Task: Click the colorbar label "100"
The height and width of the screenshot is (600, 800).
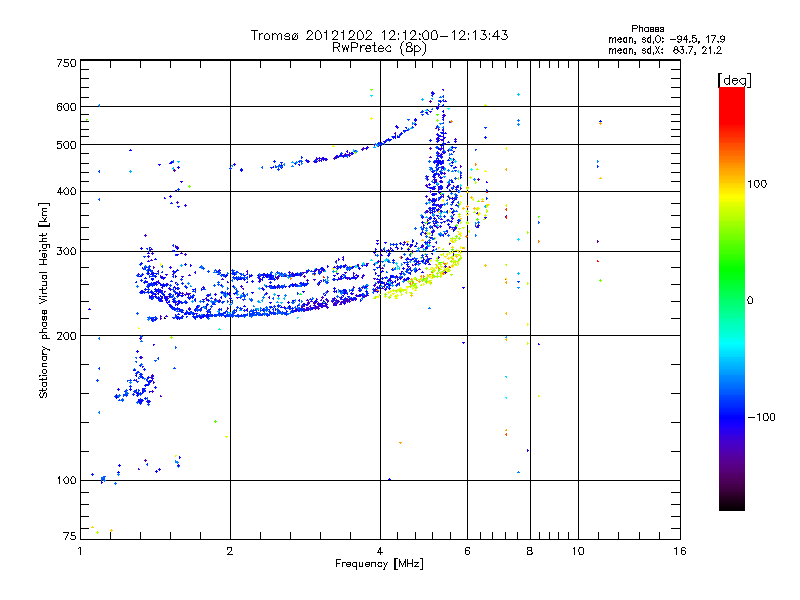Action: (x=757, y=184)
